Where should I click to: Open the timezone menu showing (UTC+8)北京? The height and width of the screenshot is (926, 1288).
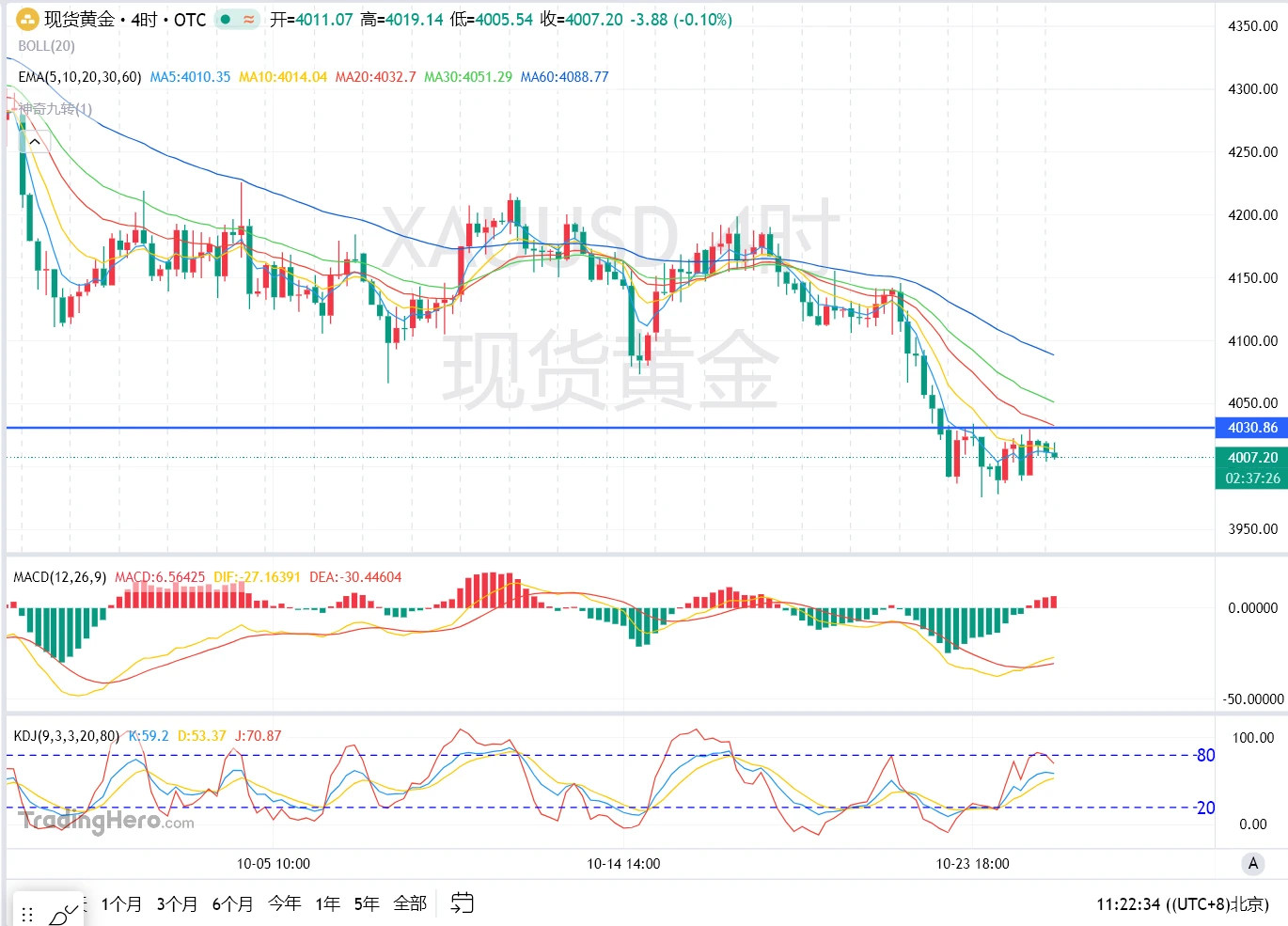tap(1183, 904)
